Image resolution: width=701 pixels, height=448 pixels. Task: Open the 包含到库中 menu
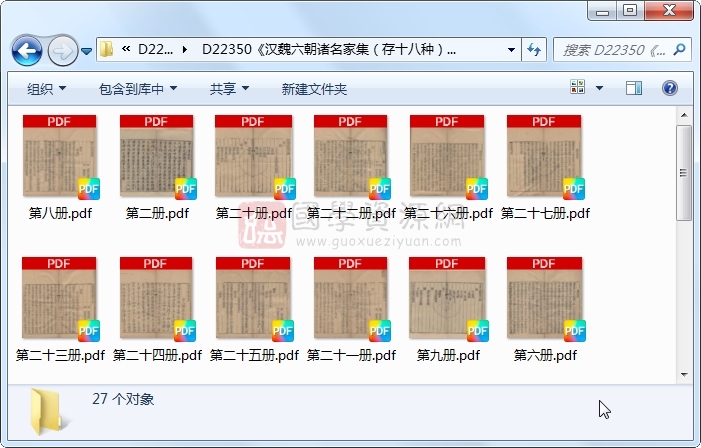pyautogui.click(x=138, y=89)
